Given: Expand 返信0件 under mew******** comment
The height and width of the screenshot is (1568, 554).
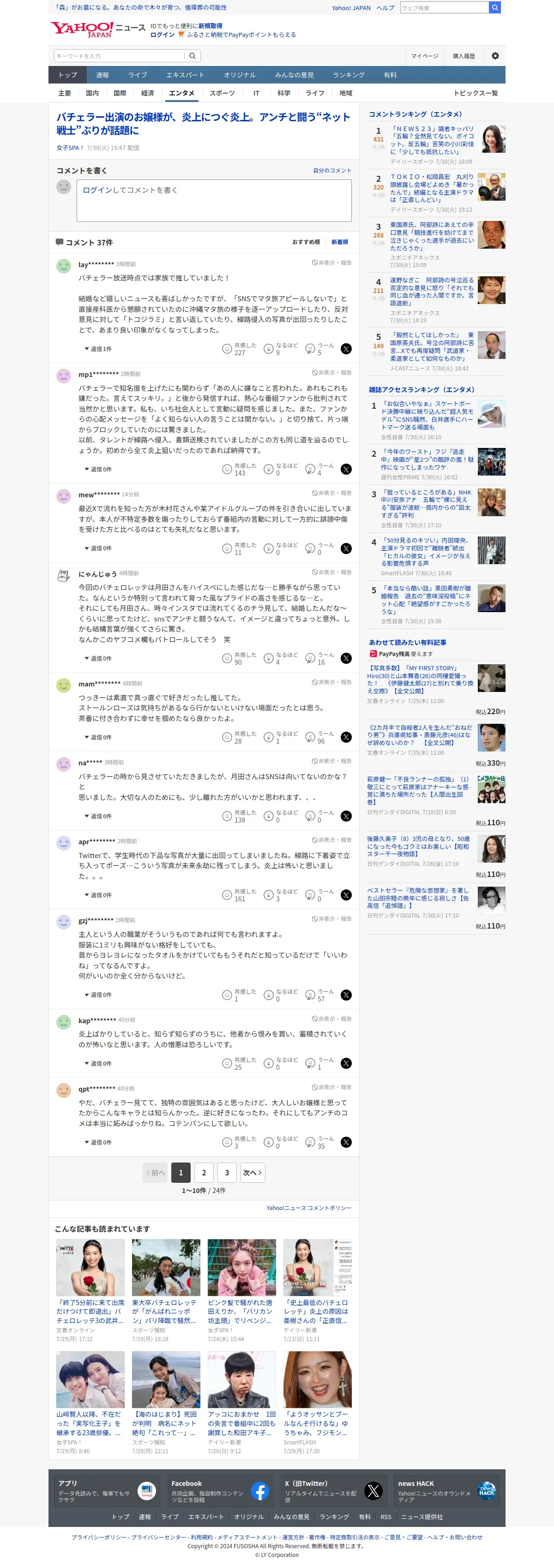Looking at the screenshot, I should 98,549.
